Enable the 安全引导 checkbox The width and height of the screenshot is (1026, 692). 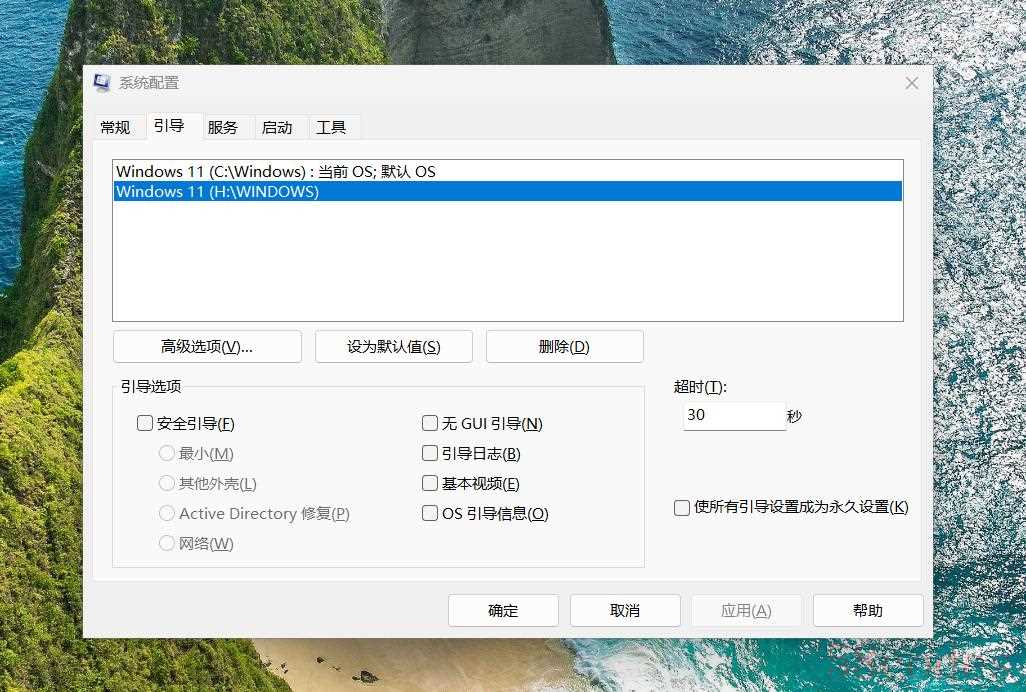click(x=145, y=424)
